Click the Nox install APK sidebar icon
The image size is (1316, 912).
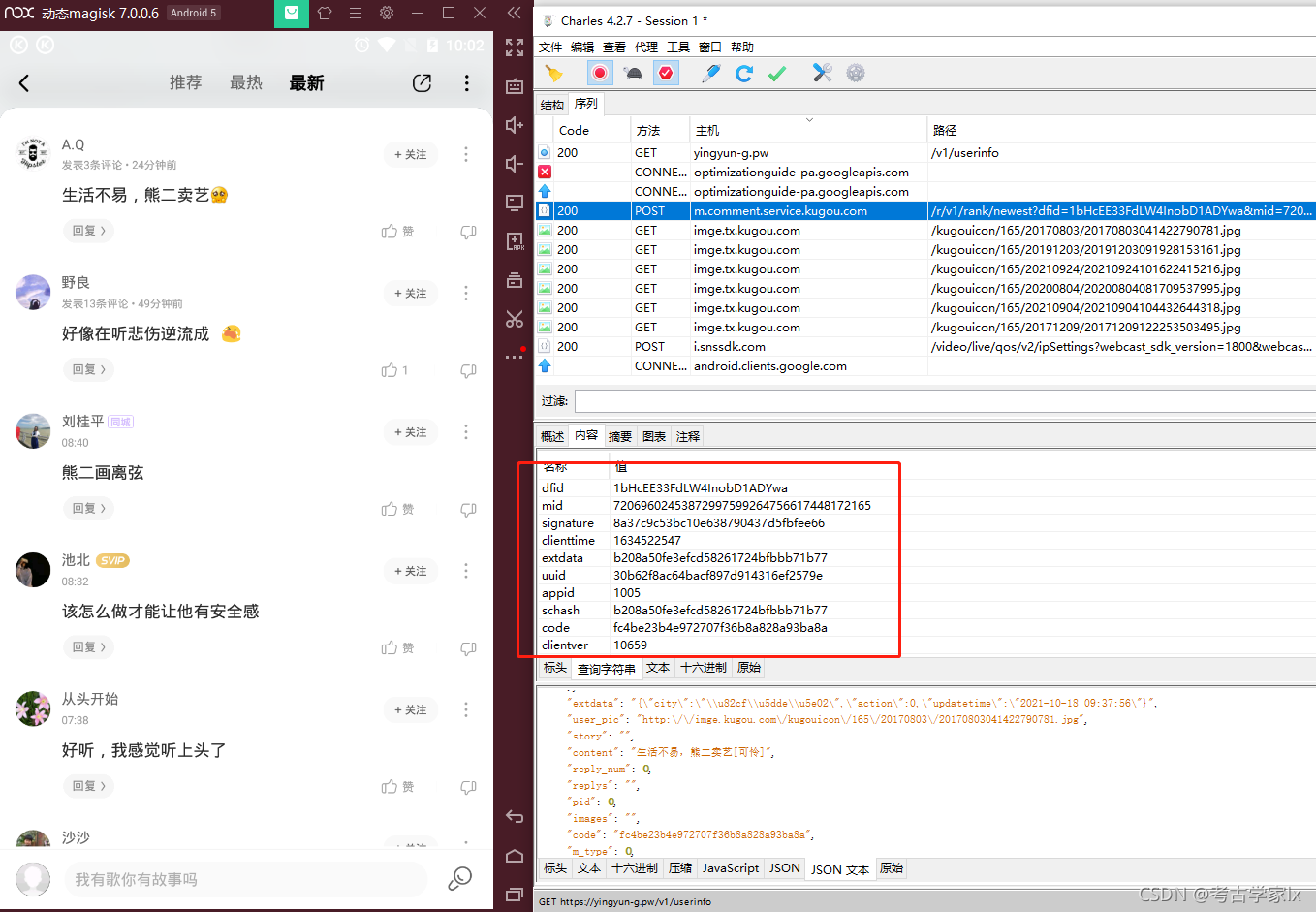point(515,241)
